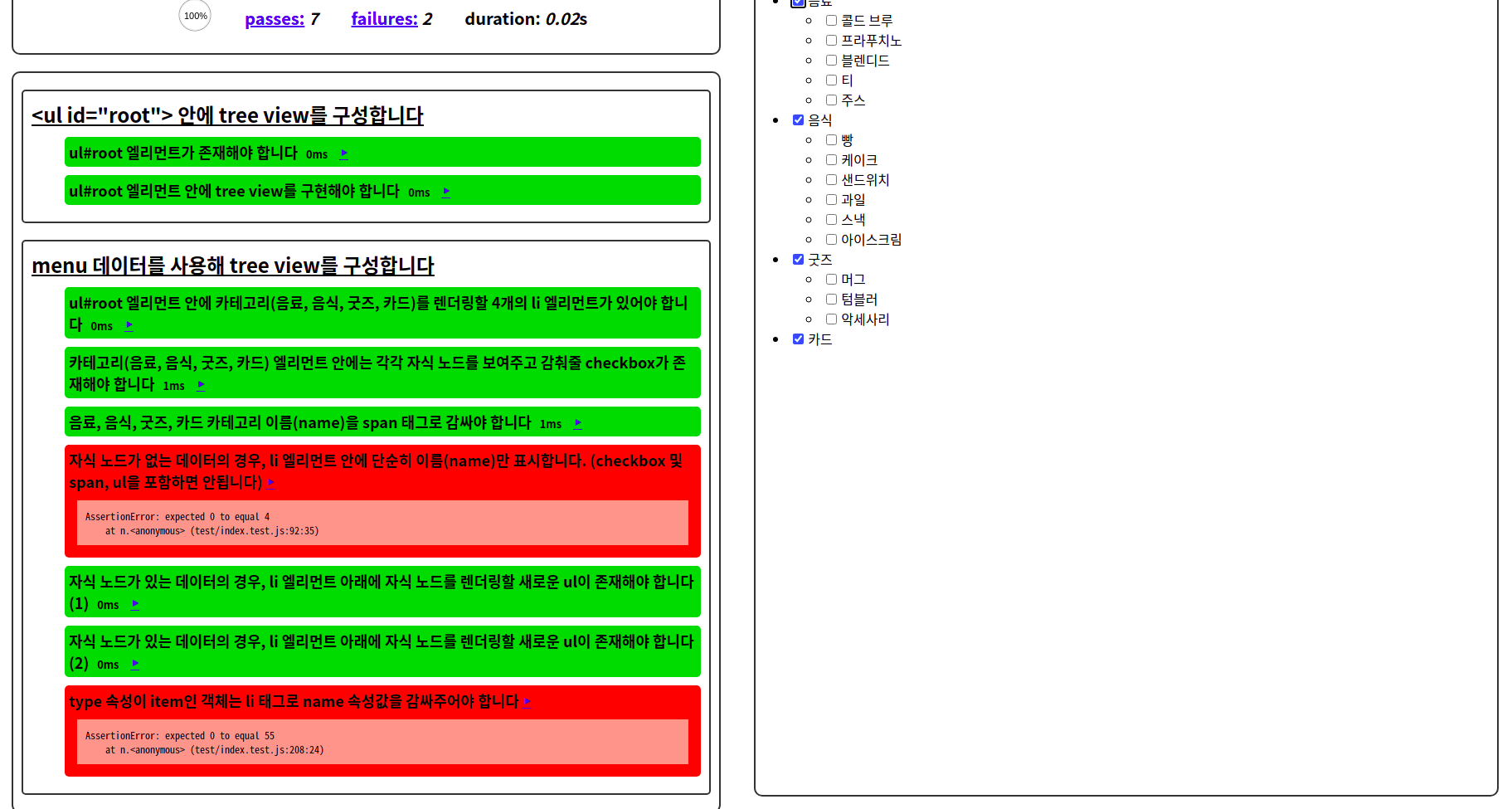Check the 블렌디드 checkbox
Screen dimensions: 1512x809
click(831, 61)
